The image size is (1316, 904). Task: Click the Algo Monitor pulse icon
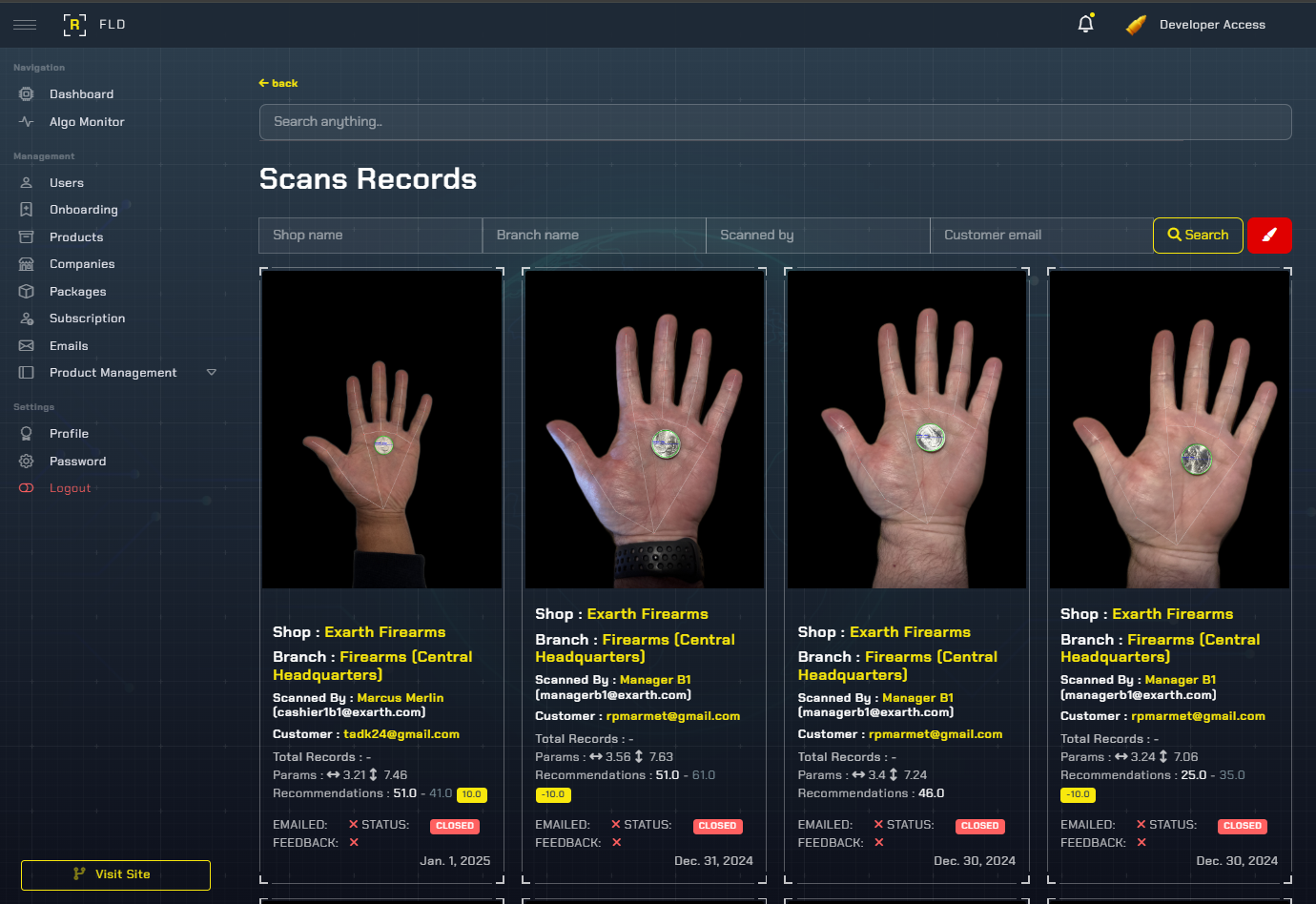point(27,122)
